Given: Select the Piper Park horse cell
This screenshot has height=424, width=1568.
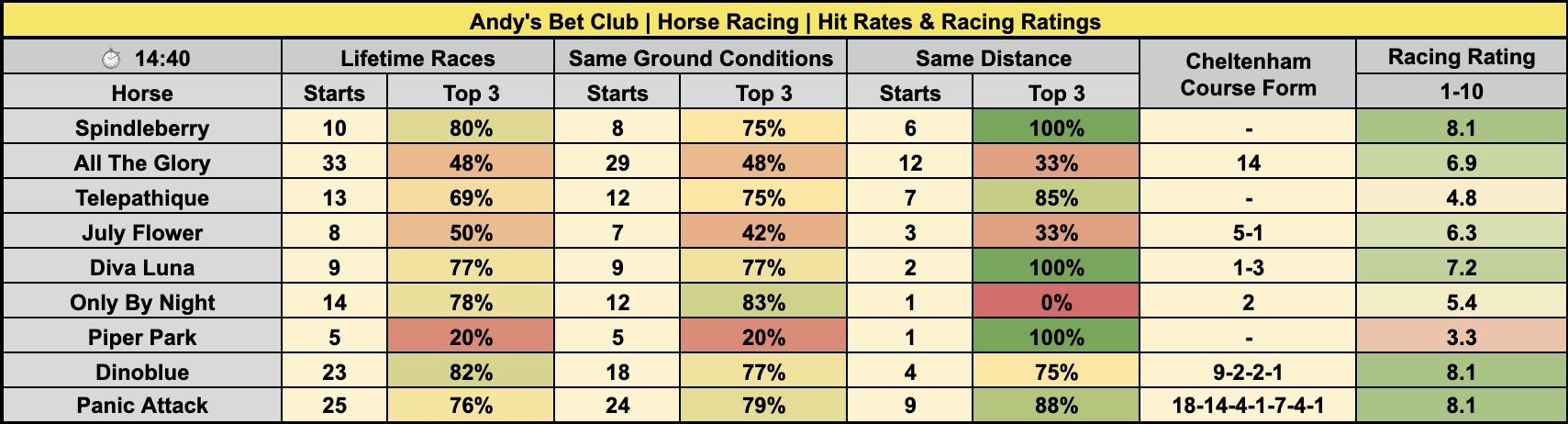Looking at the screenshot, I should (x=142, y=338).
